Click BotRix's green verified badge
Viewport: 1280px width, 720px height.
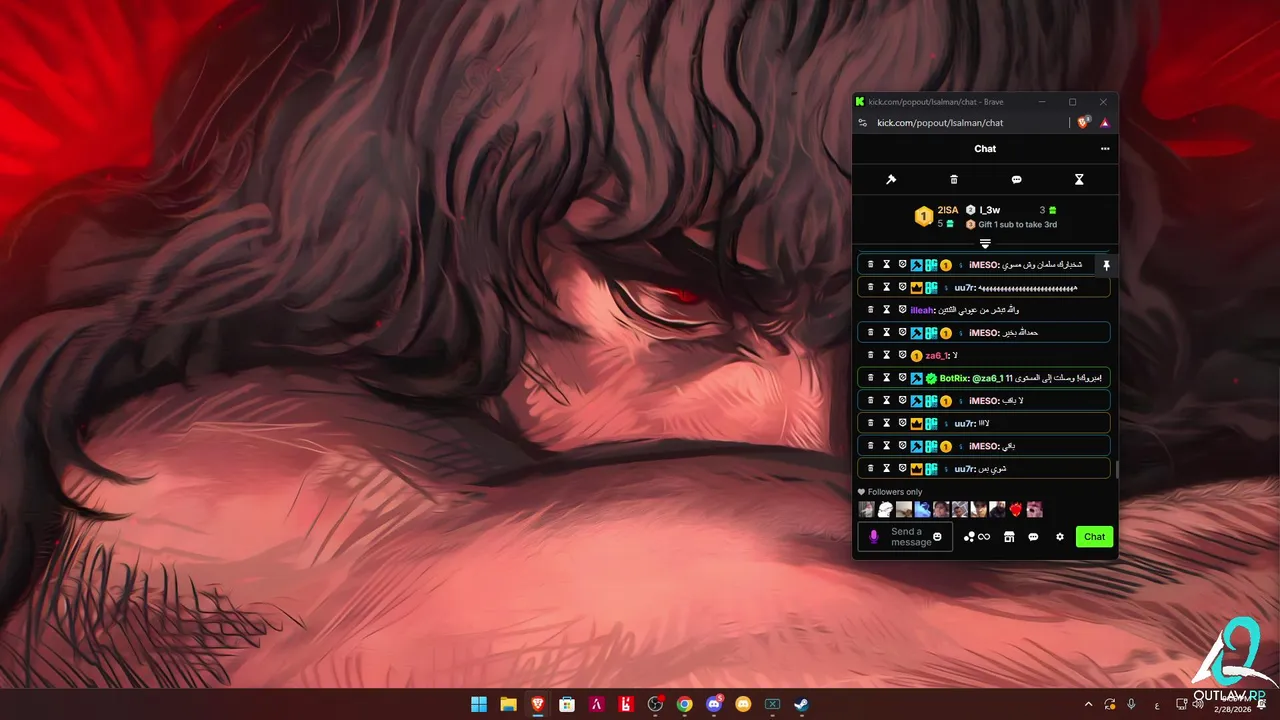coord(931,378)
